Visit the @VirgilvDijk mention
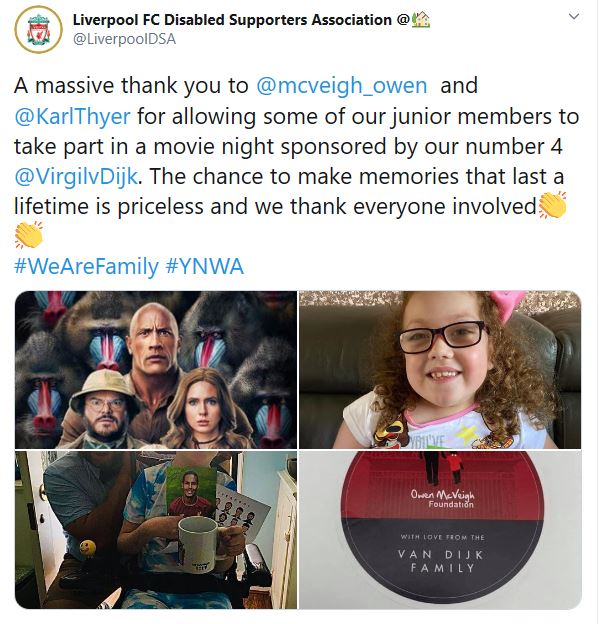599x624 pixels. [76, 176]
